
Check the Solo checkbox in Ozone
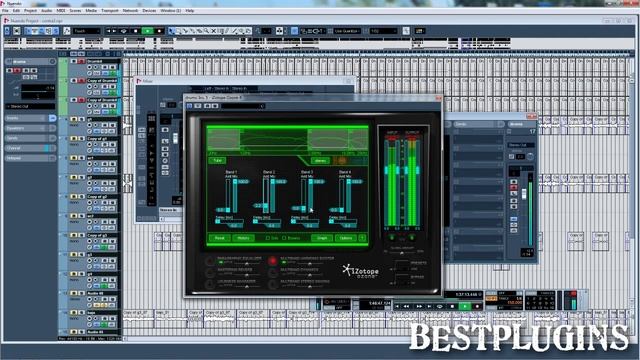click(268, 238)
